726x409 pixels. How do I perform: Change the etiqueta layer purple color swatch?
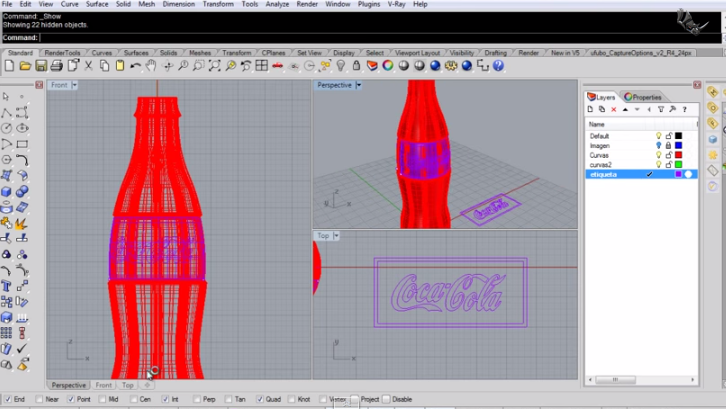click(679, 174)
